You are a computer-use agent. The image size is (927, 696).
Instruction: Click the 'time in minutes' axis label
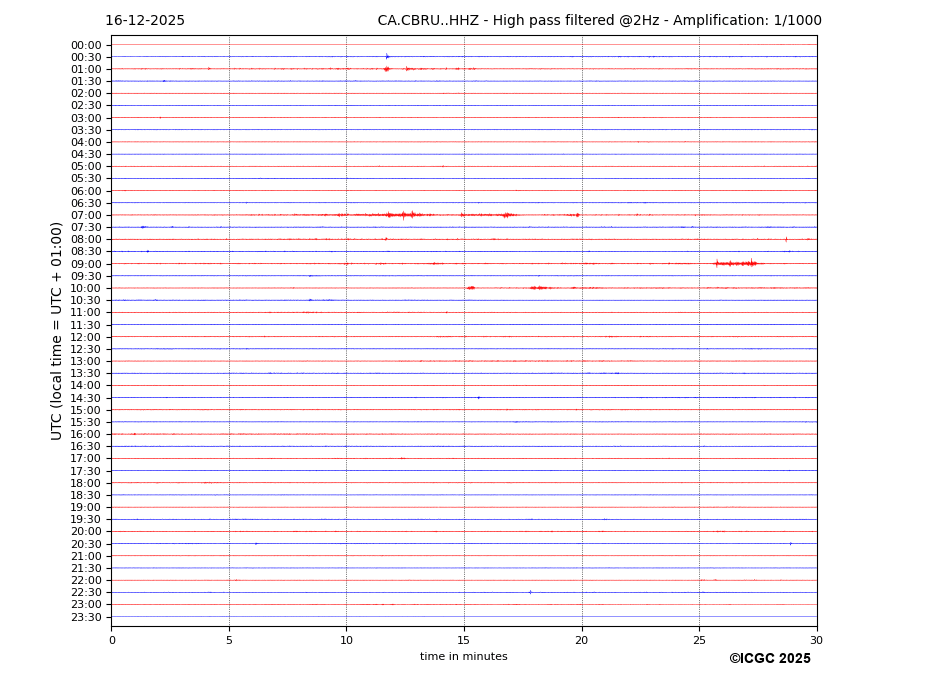[x=463, y=657]
